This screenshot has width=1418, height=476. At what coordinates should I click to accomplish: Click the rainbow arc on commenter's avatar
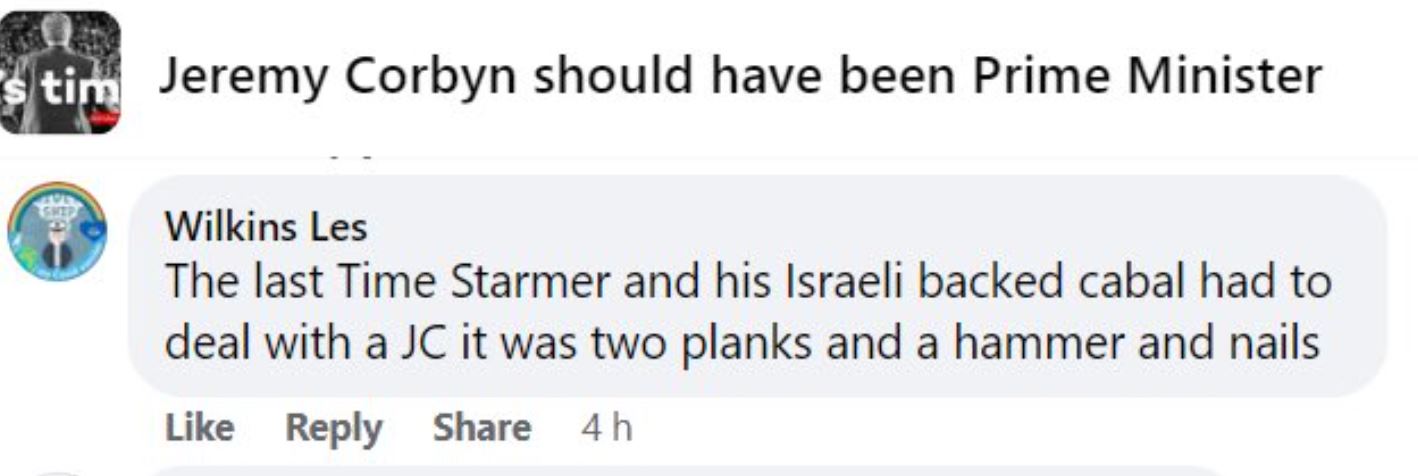click(56, 195)
